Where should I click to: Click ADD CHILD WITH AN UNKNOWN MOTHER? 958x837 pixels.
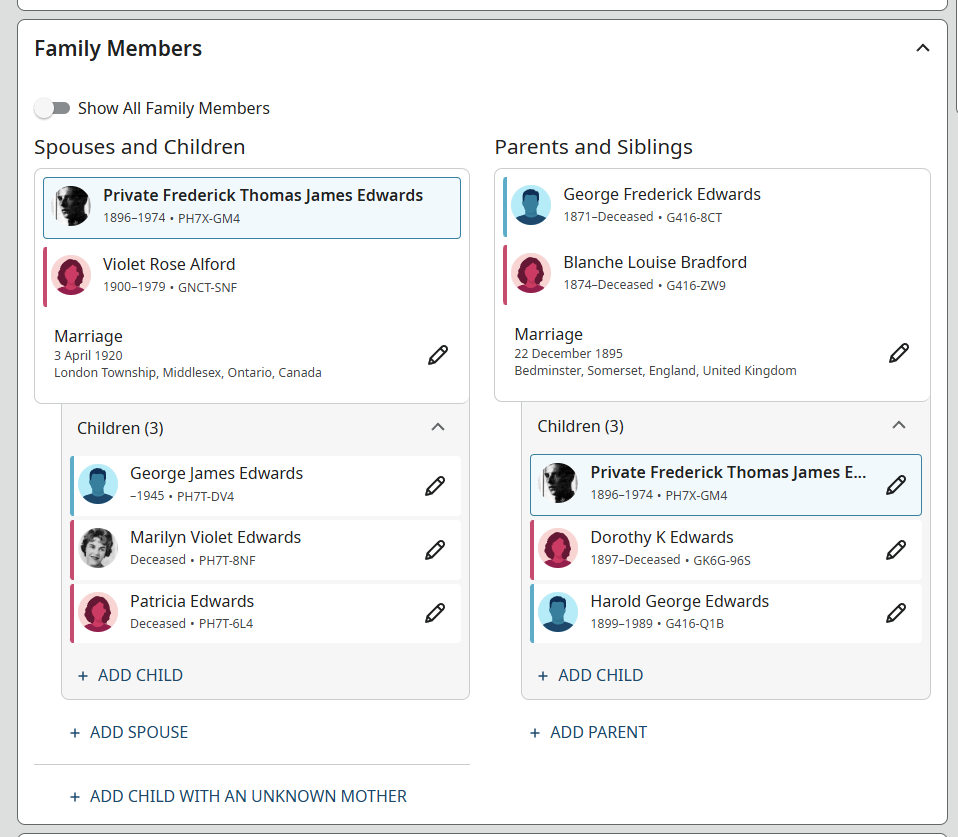tap(238, 796)
